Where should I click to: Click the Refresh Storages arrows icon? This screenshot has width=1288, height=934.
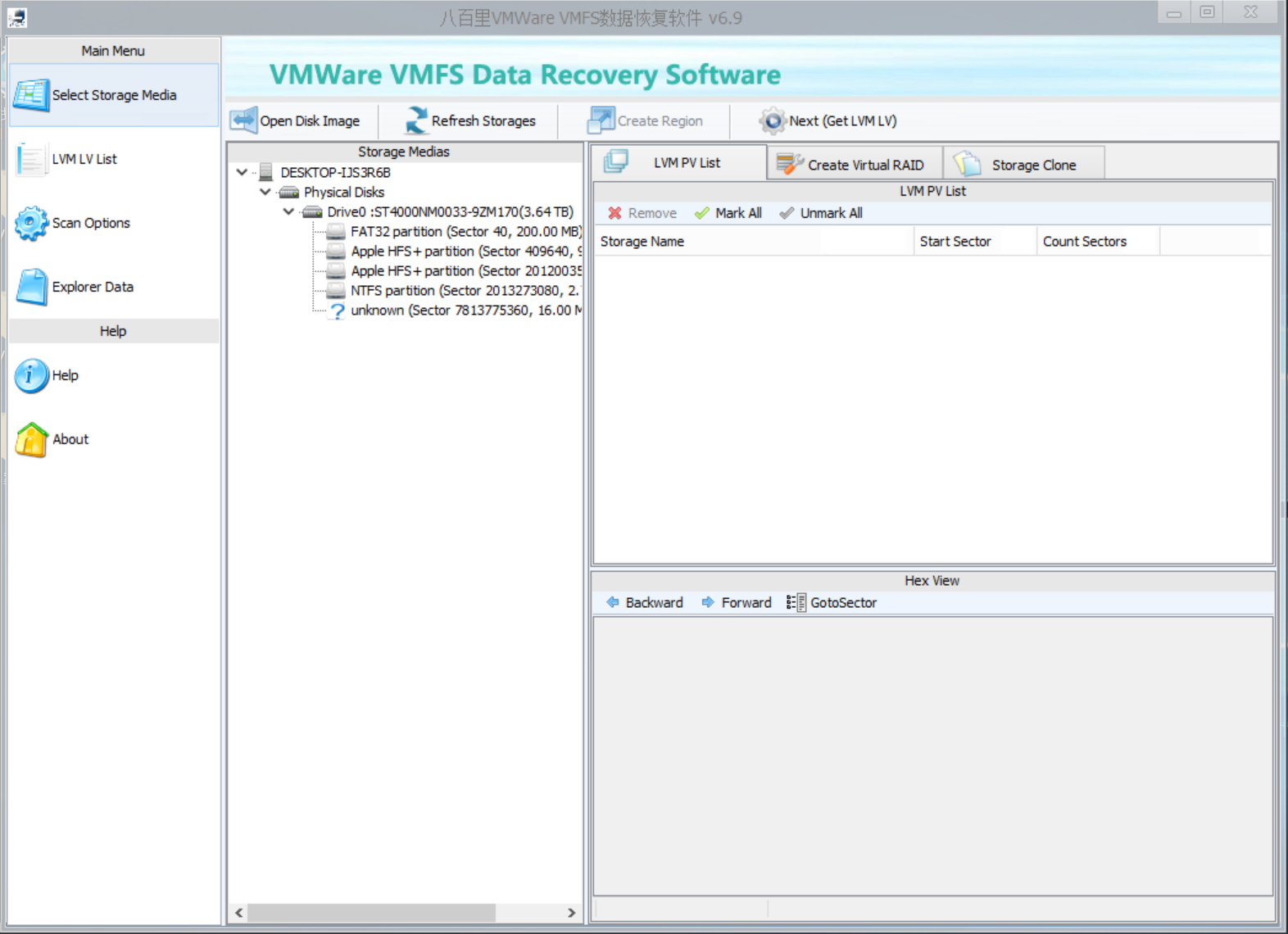pyautogui.click(x=416, y=120)
